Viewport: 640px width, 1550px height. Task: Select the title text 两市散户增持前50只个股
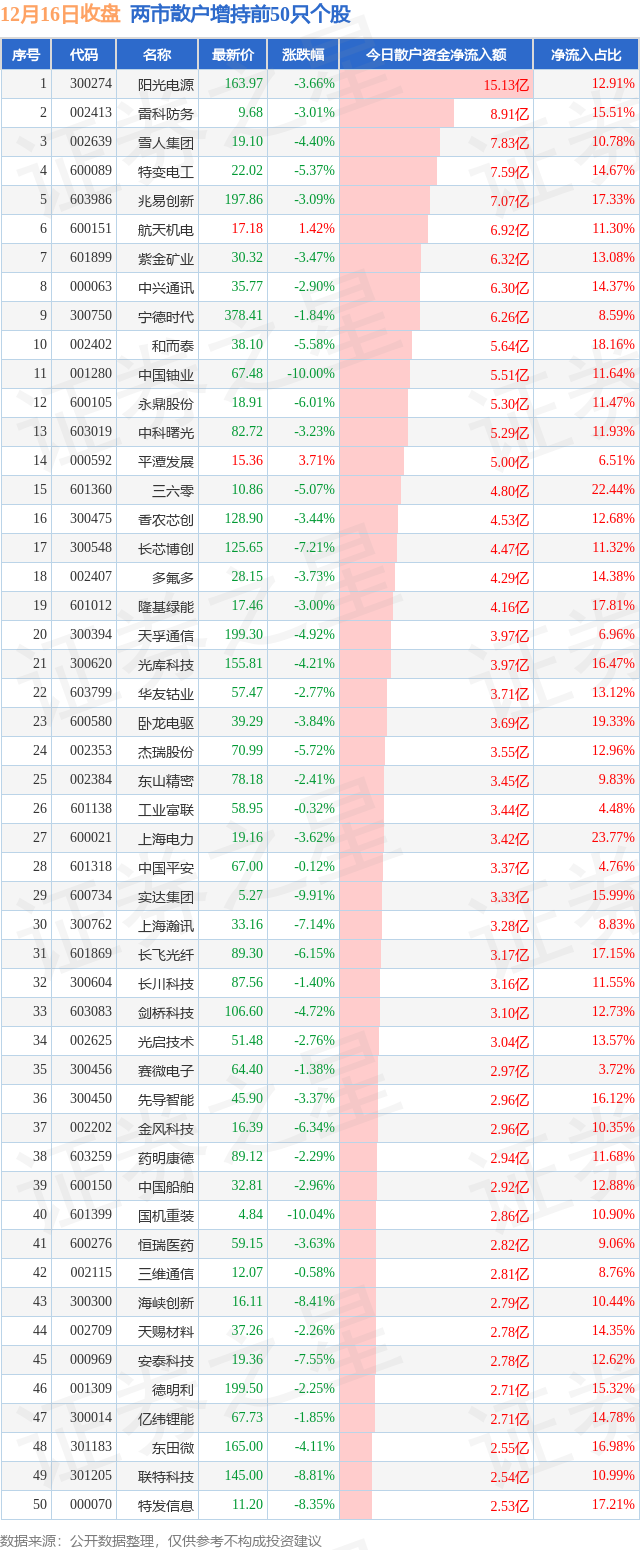(241, 15)
